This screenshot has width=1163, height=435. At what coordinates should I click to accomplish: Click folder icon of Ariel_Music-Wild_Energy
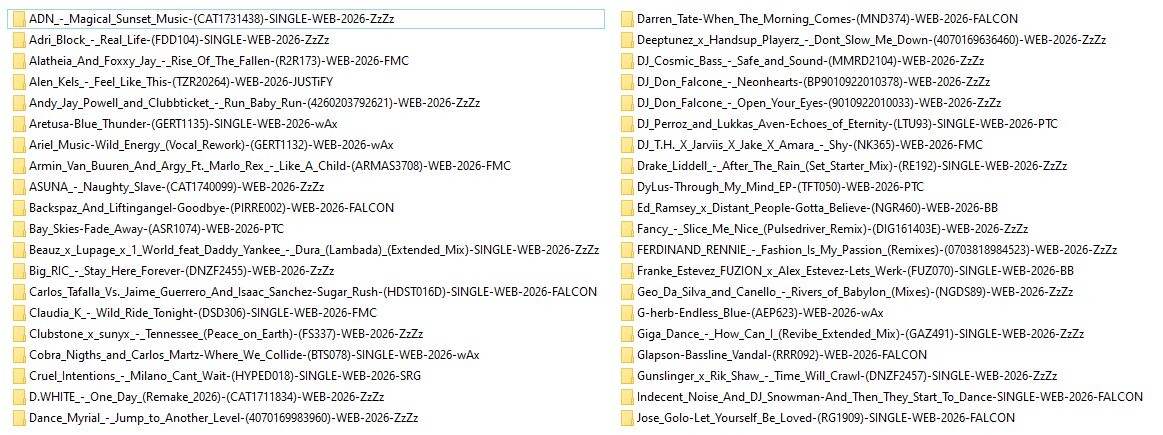pos(19,145)
